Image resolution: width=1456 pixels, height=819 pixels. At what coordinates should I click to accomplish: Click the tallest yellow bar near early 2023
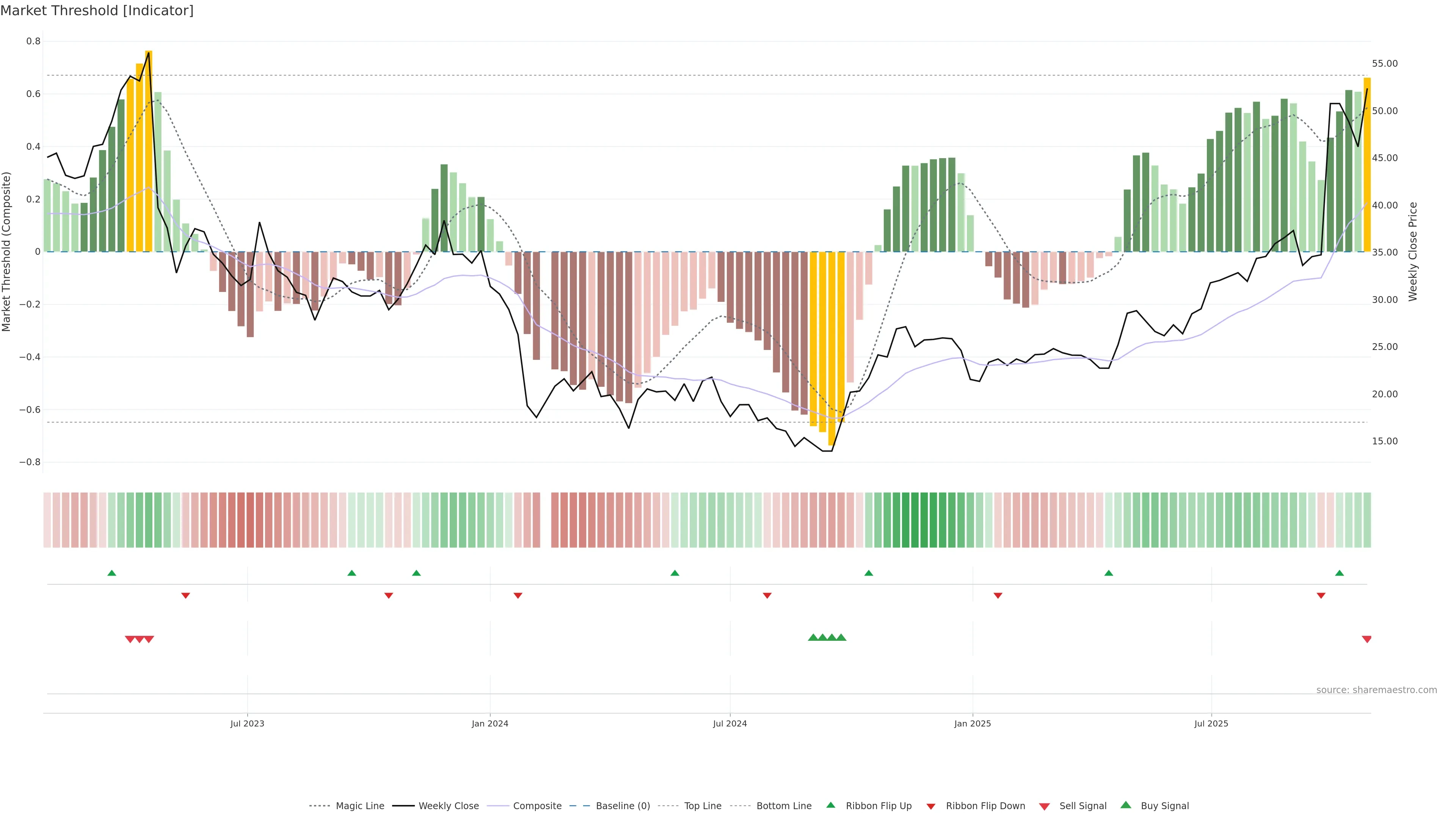(x=149, y=151)
